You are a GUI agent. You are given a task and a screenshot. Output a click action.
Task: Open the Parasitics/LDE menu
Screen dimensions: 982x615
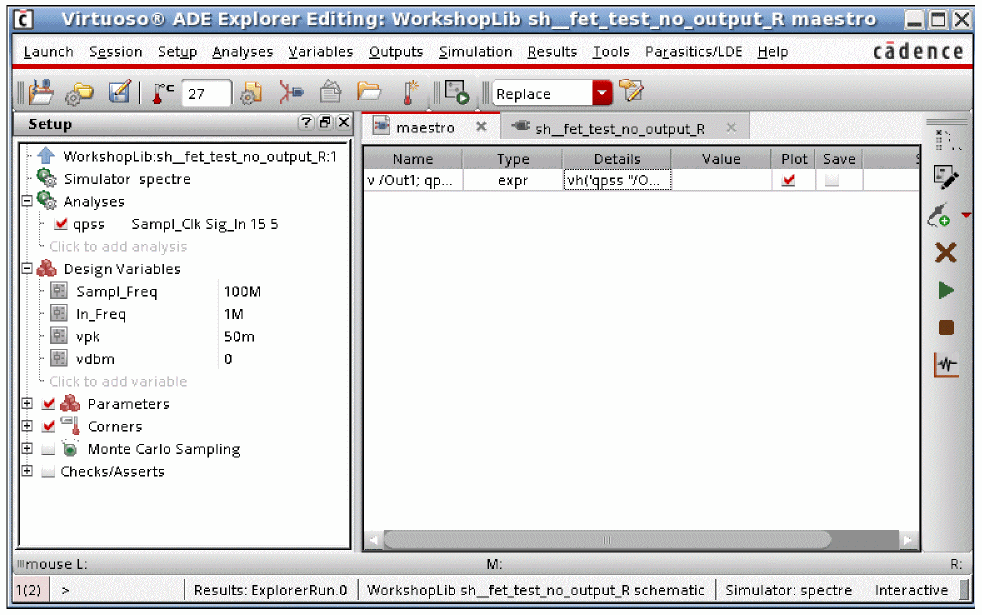(693, 52)
